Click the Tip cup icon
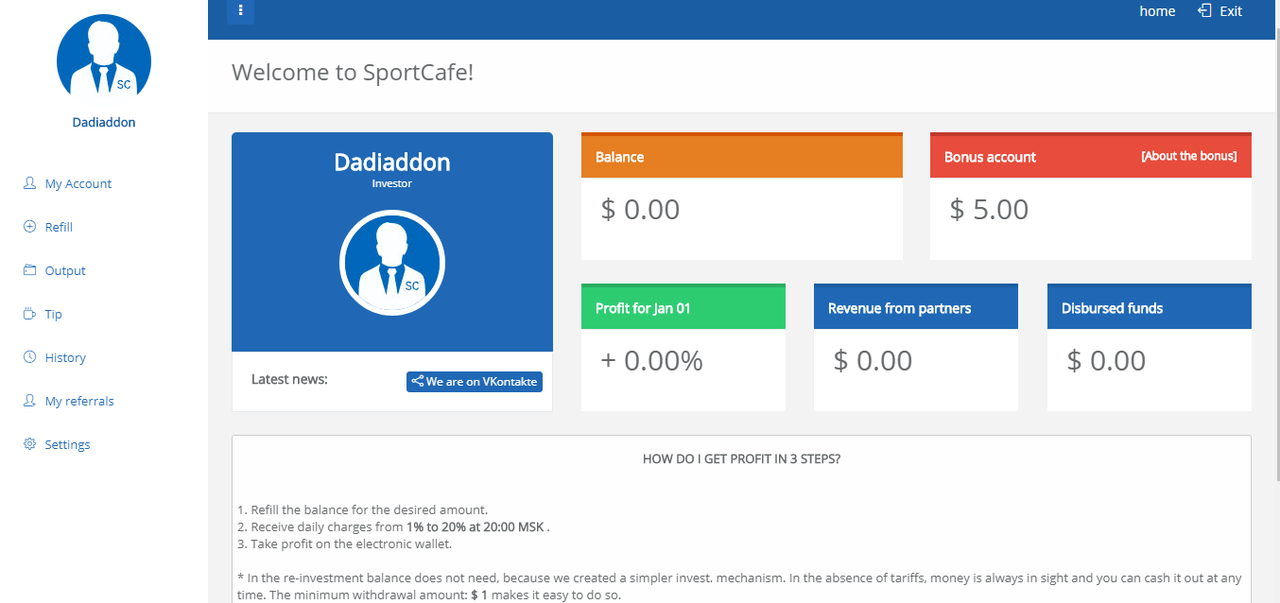Image resolution: width=1280 pixels, height=603 pixels. [x=29, y=314]
